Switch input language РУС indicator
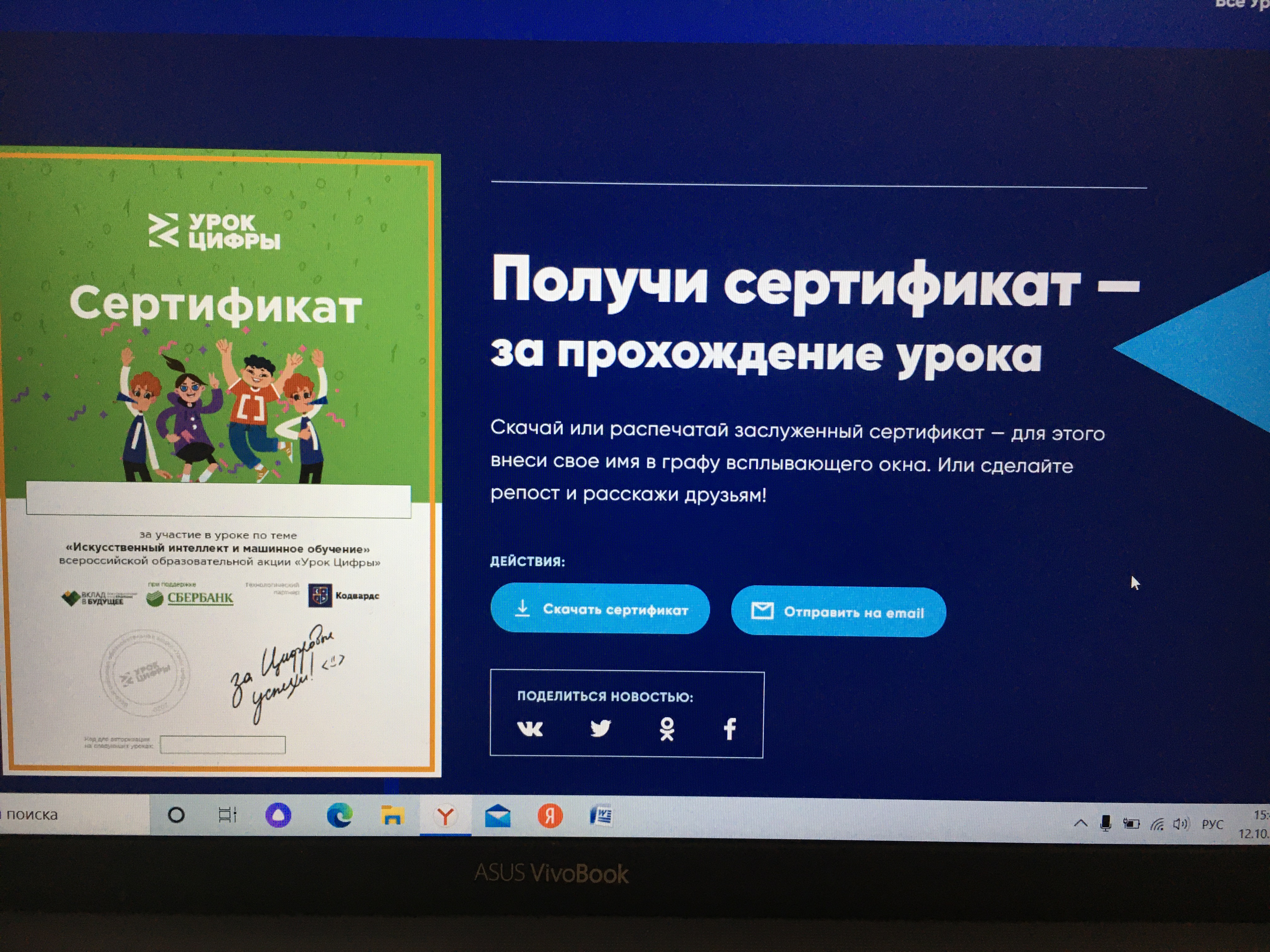1270x952 pixels. (x=1212, y=824)
